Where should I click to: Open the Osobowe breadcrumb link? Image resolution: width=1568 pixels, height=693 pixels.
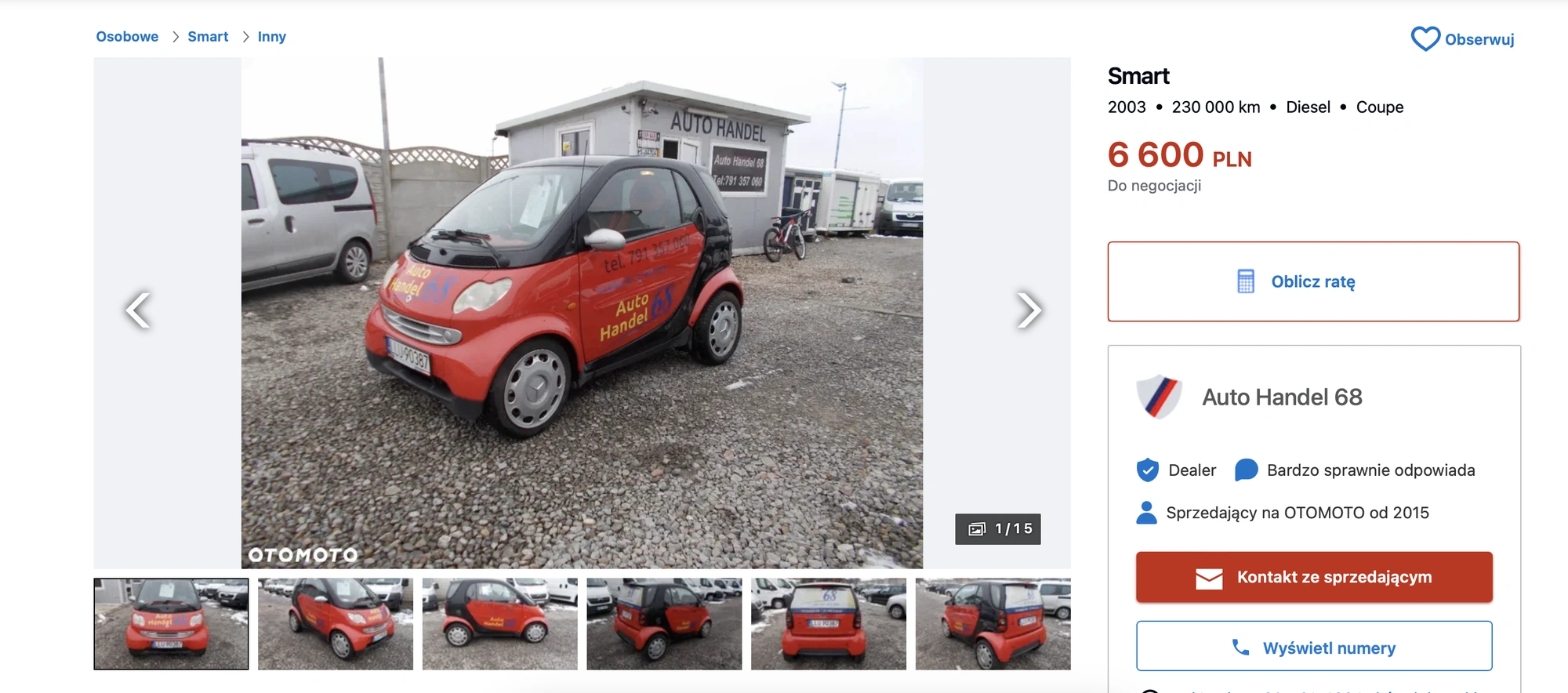127,37
